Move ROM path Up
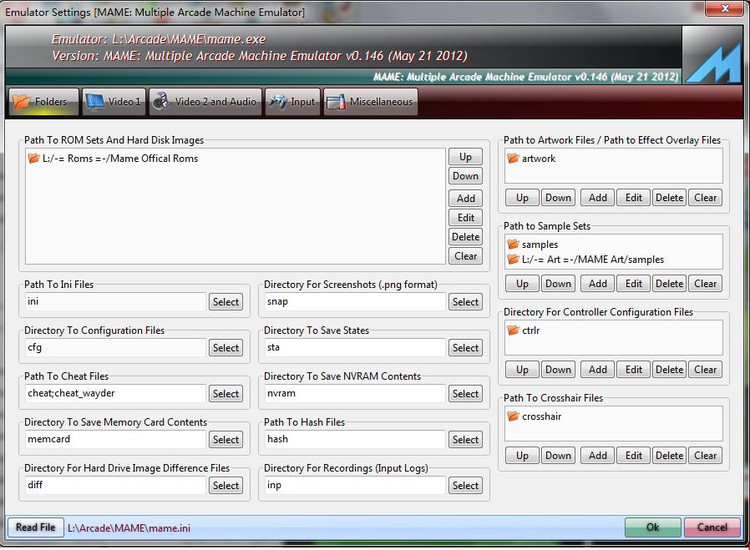Viewport: 750px width, 550px height. (x=465, y=157)
